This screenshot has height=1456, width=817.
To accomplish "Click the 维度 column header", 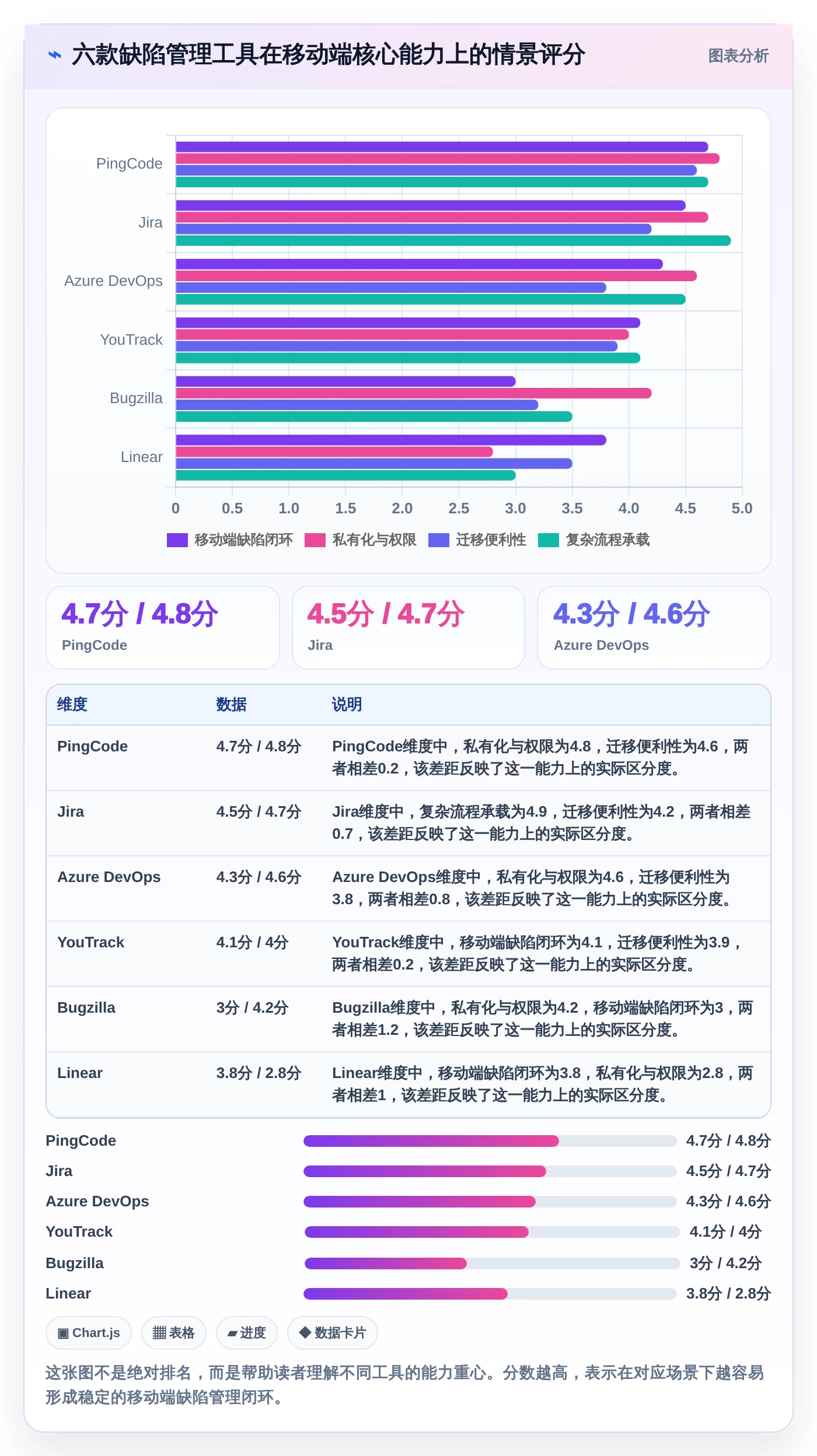I will (72, 705).
